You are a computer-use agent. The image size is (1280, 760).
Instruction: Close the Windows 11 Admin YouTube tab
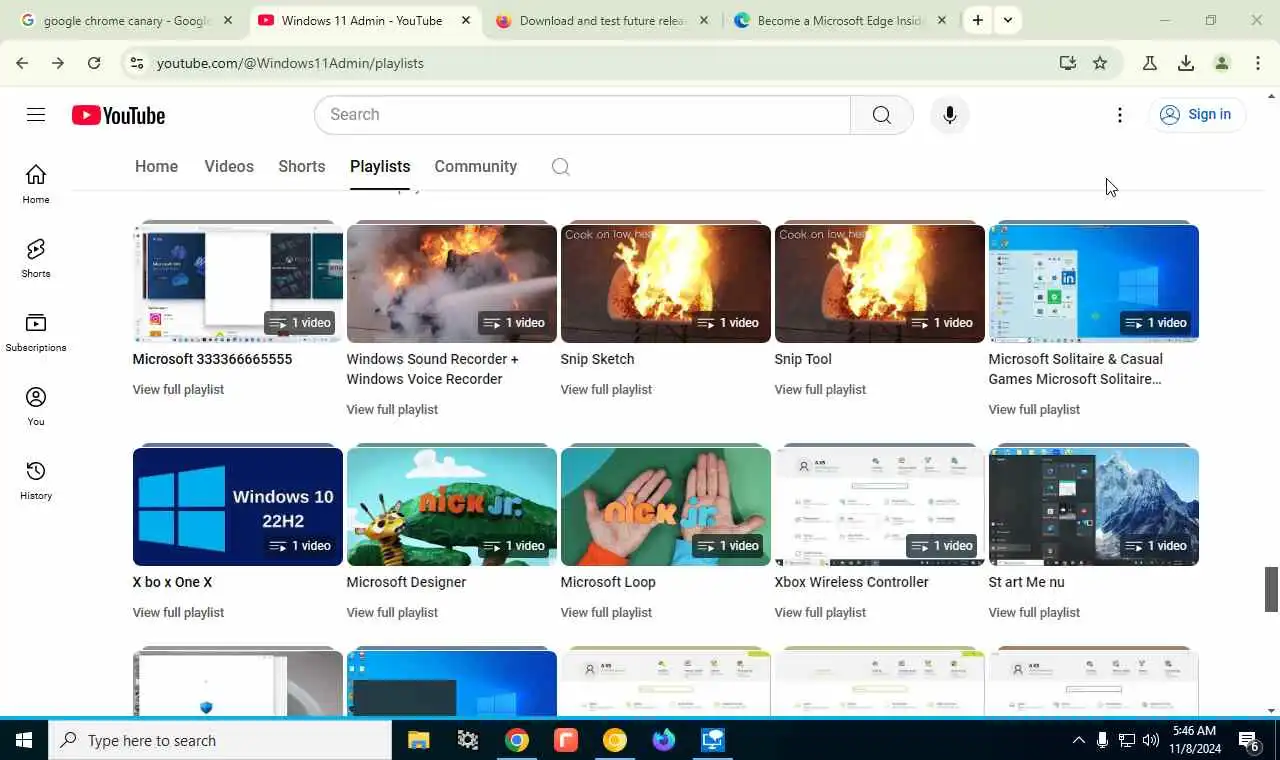[466, 20]
